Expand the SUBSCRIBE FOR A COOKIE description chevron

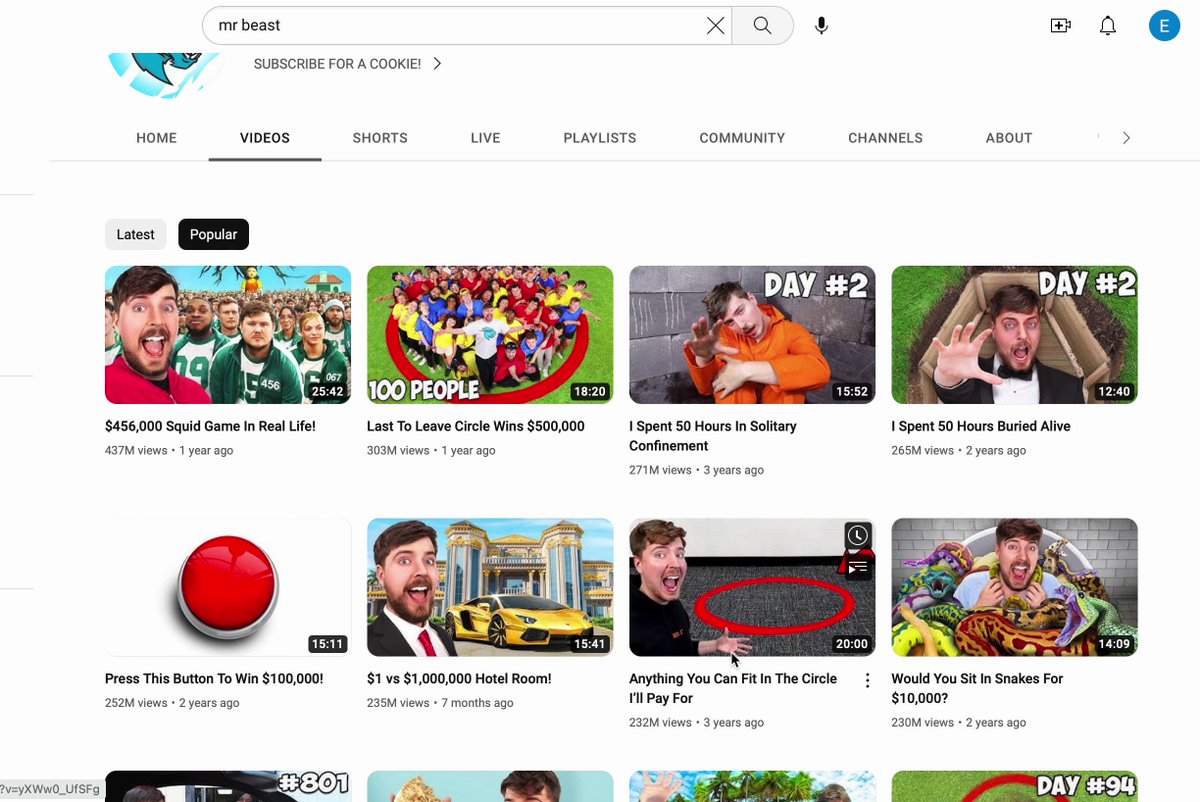437,64
